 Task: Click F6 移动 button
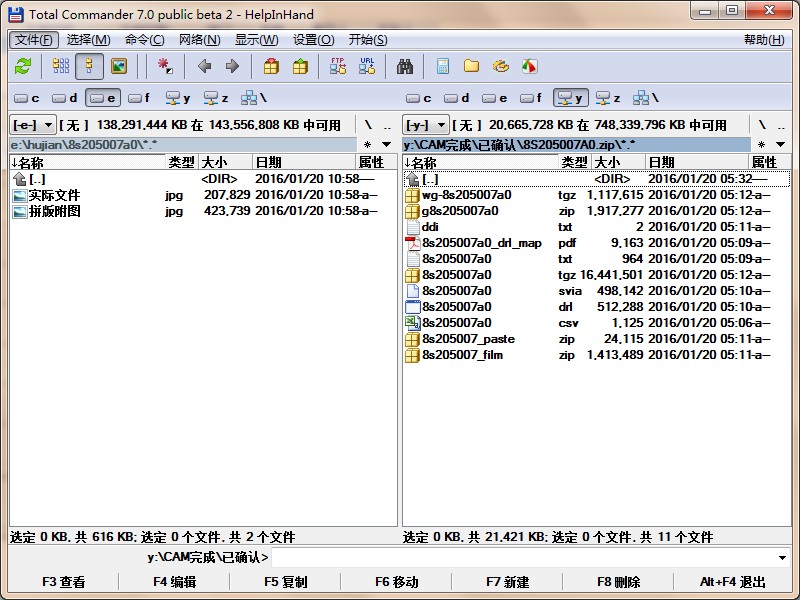396,582
